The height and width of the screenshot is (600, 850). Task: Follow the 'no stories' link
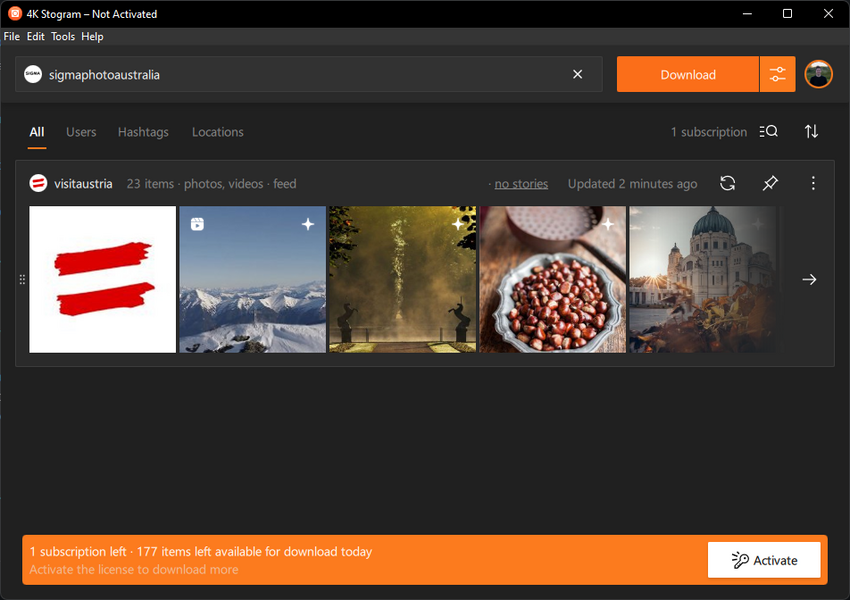point(521,184)
